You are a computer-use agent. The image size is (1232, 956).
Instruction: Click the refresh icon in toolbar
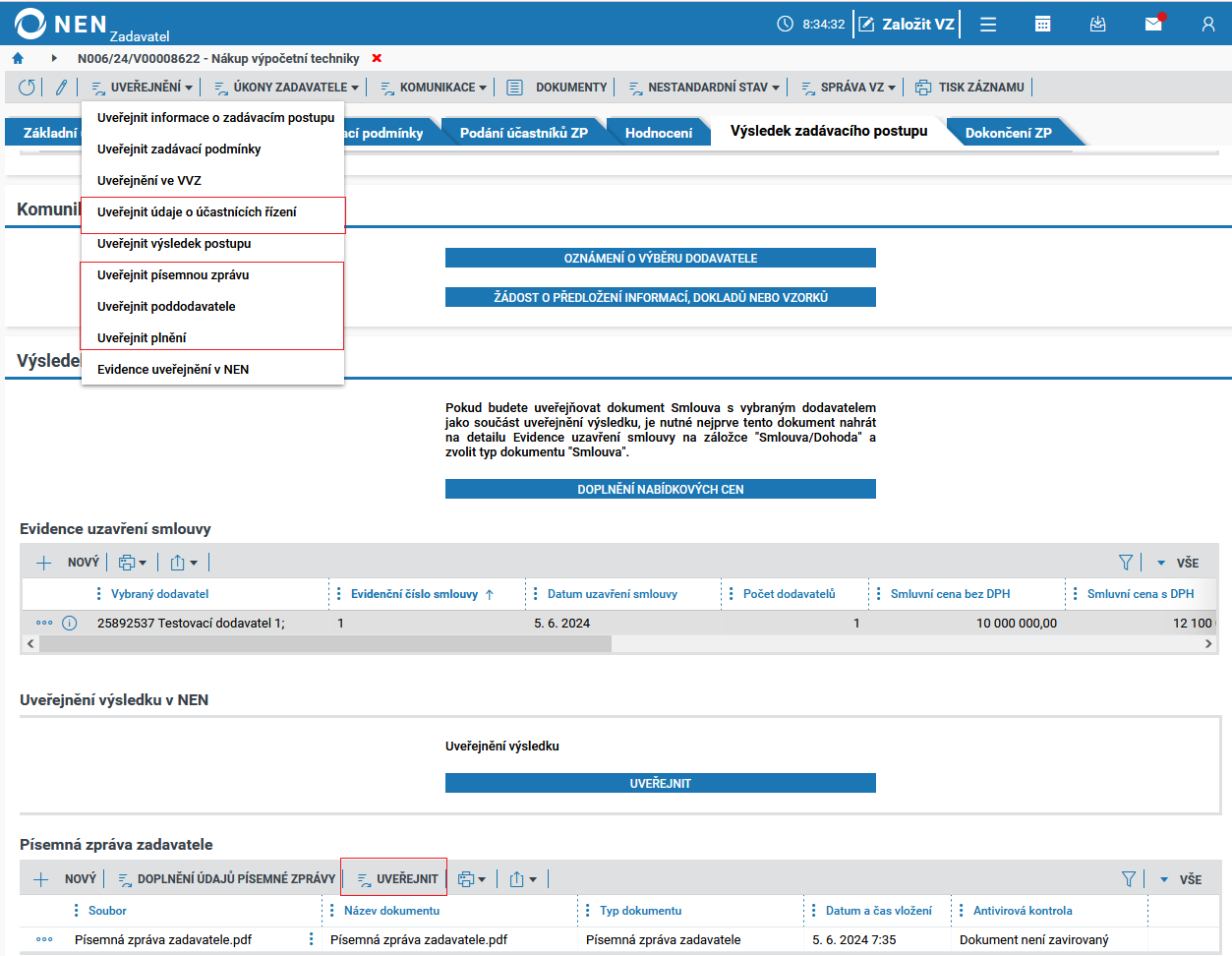coord(27,88)
